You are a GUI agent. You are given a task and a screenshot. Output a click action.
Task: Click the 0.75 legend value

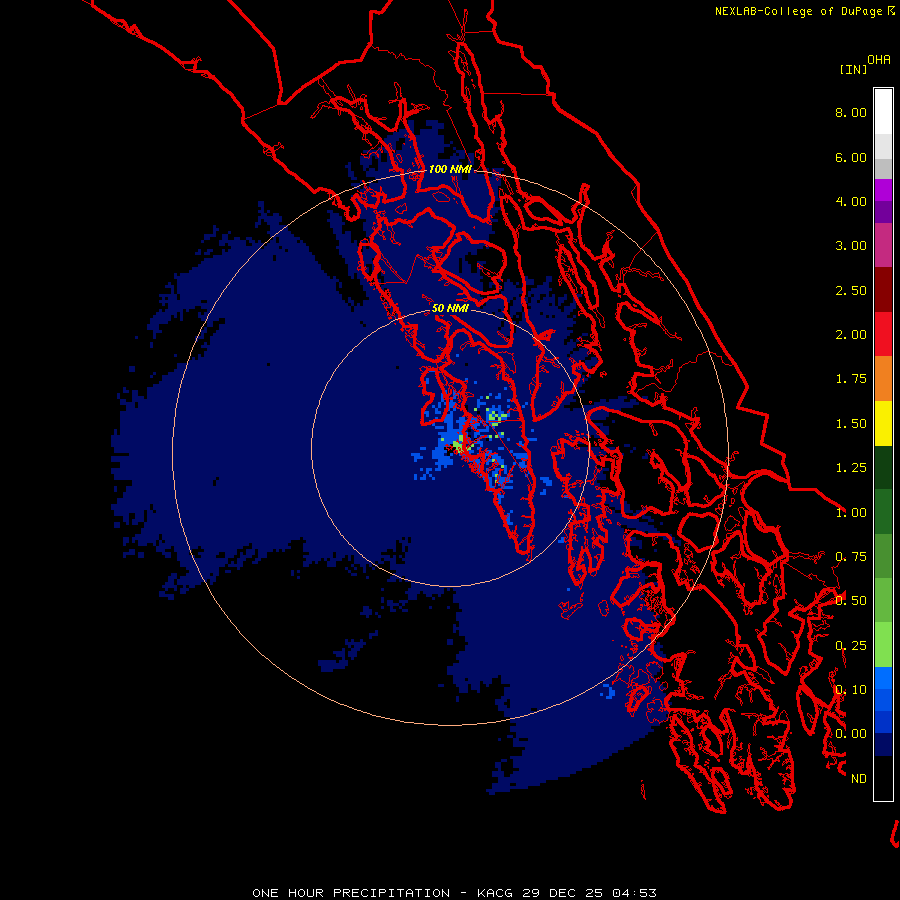[851, 557]
